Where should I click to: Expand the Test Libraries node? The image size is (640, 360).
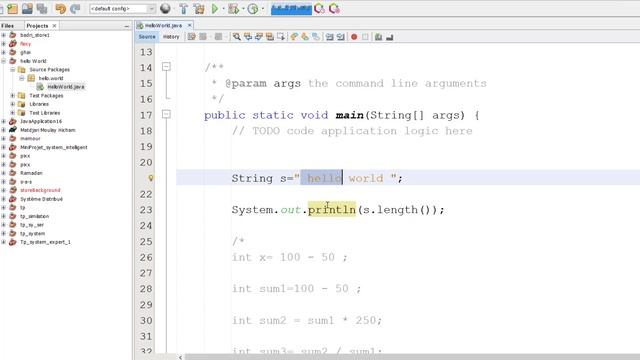tap(13, 113)
